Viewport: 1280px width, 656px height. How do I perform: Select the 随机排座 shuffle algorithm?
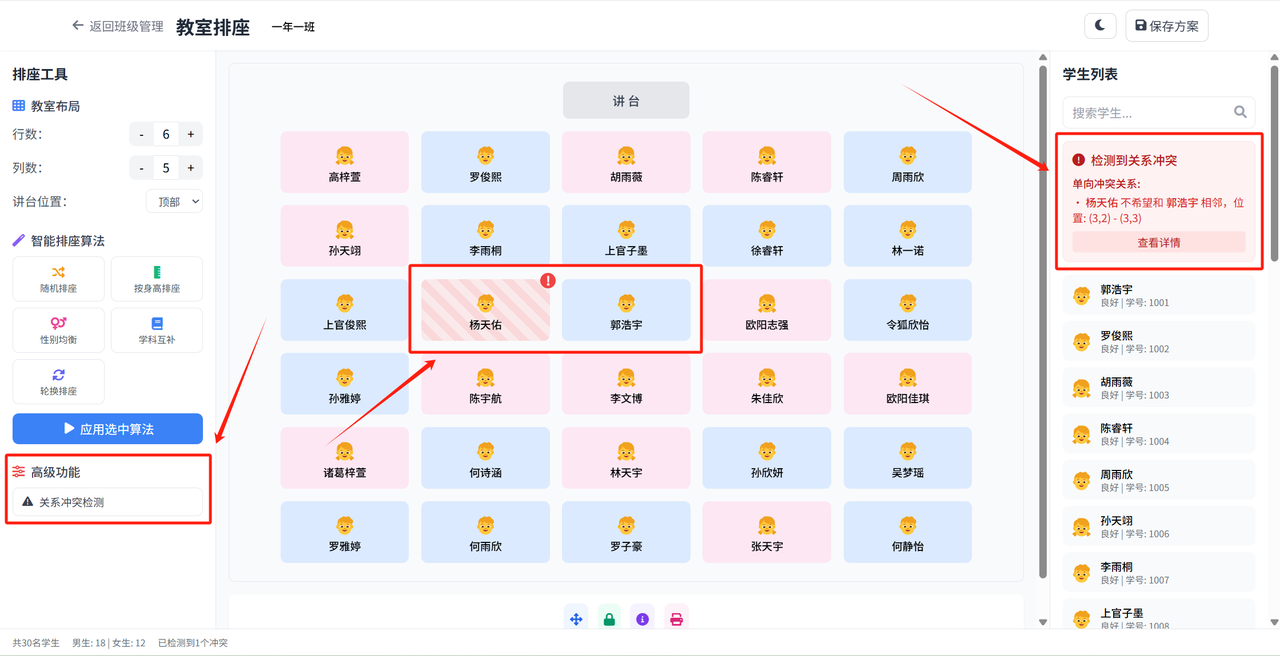point(58,279)
